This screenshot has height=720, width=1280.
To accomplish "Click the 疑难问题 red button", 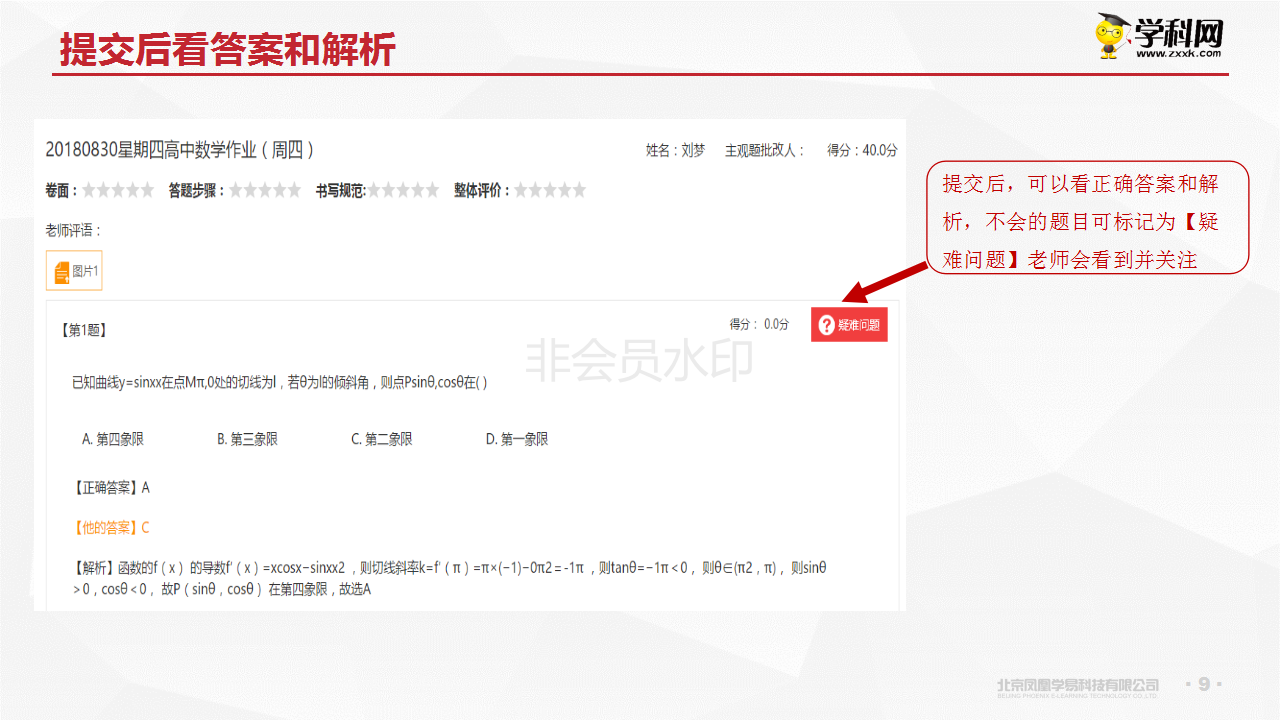I will tap(849, 325).
